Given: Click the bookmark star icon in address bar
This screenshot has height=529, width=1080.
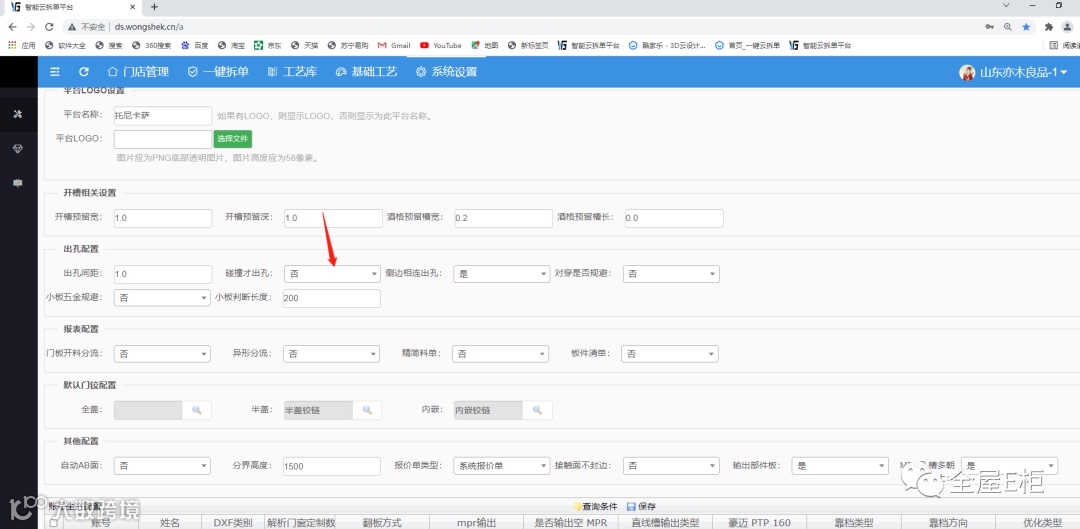Looking at the screenshot, I should [x=1026, y=27].
